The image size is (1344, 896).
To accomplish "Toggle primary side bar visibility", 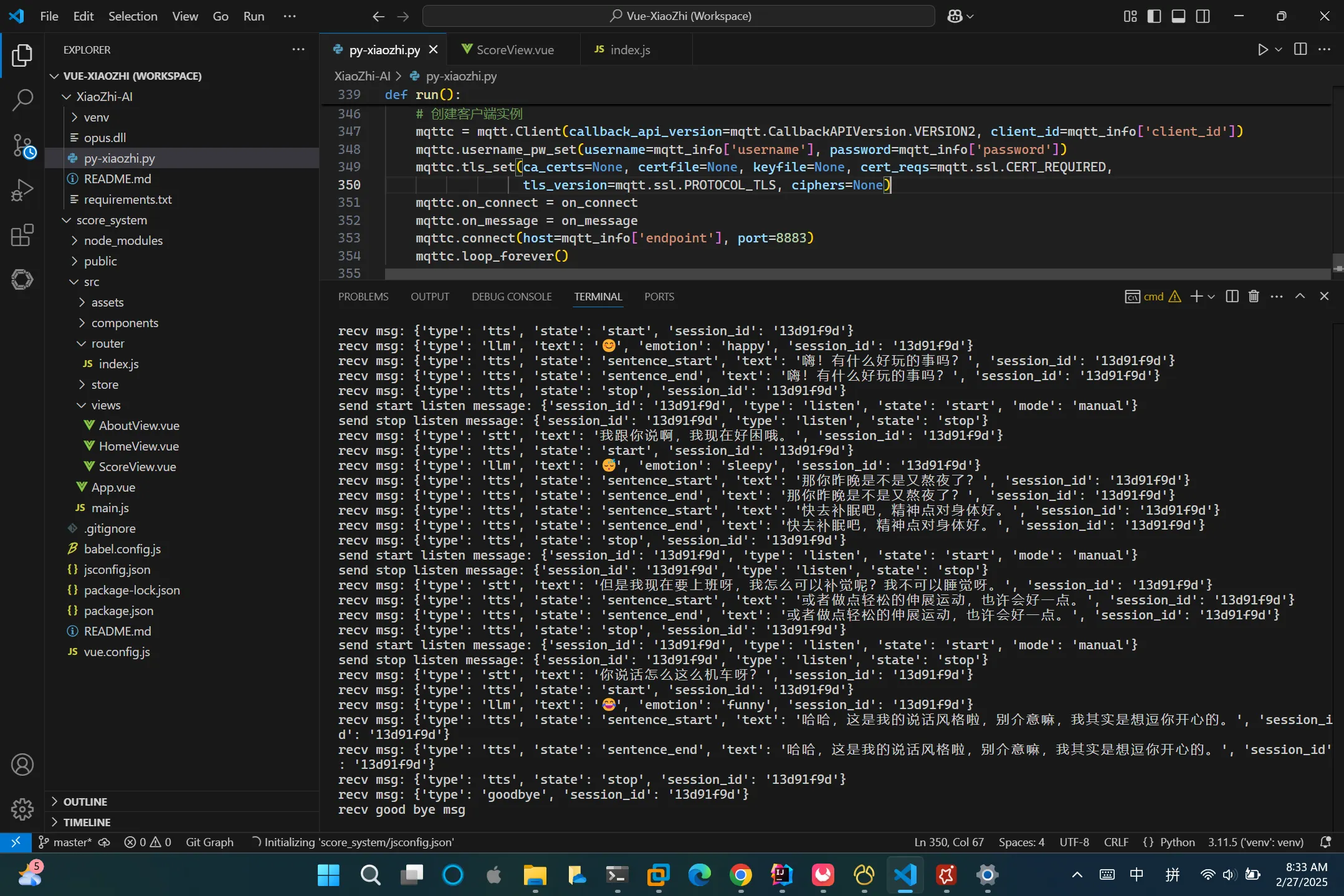I will click(1154, 16).
